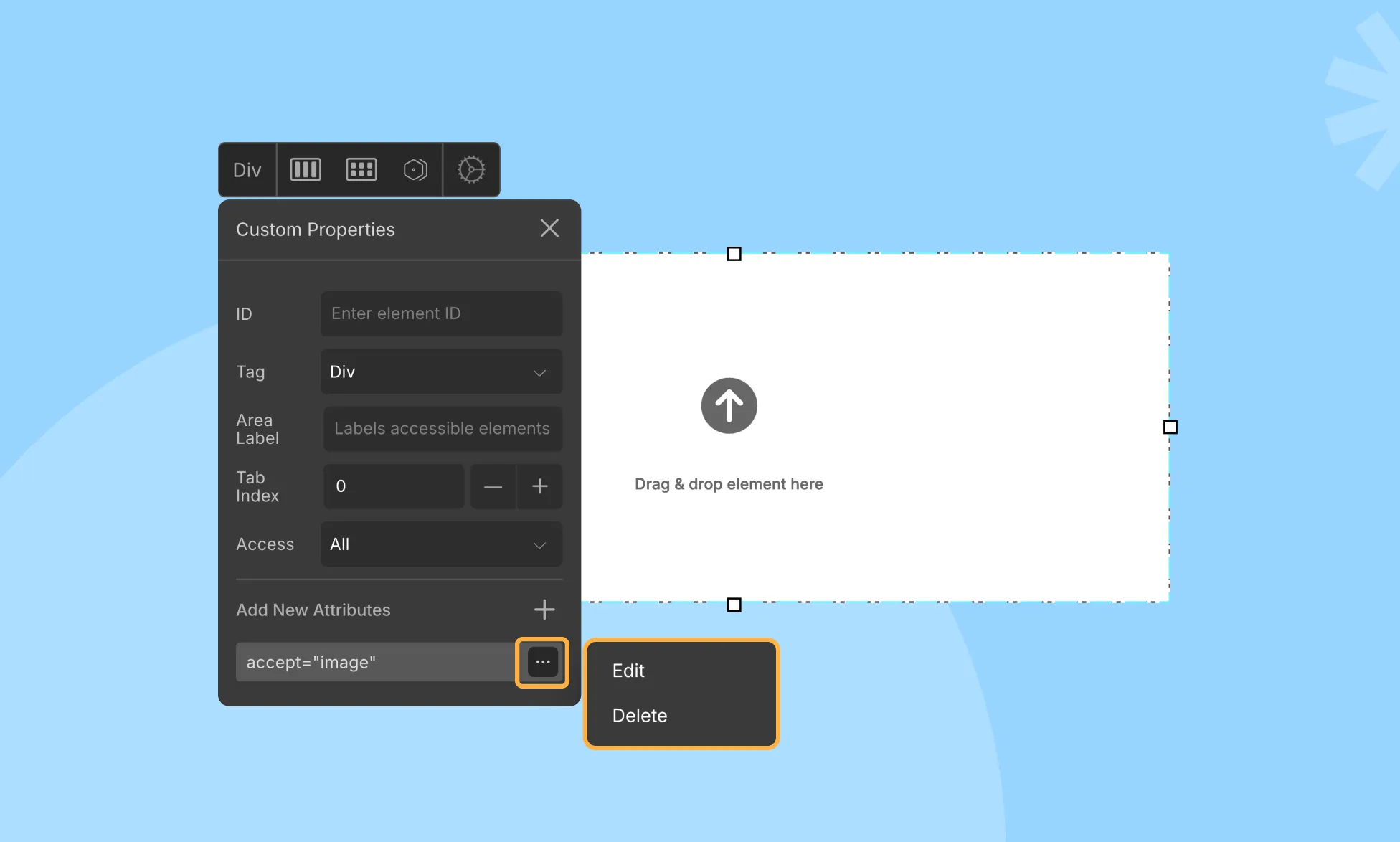1400x842 pixels.
Task: Select the accept="image" attribute entry
Action: (373, 661)
